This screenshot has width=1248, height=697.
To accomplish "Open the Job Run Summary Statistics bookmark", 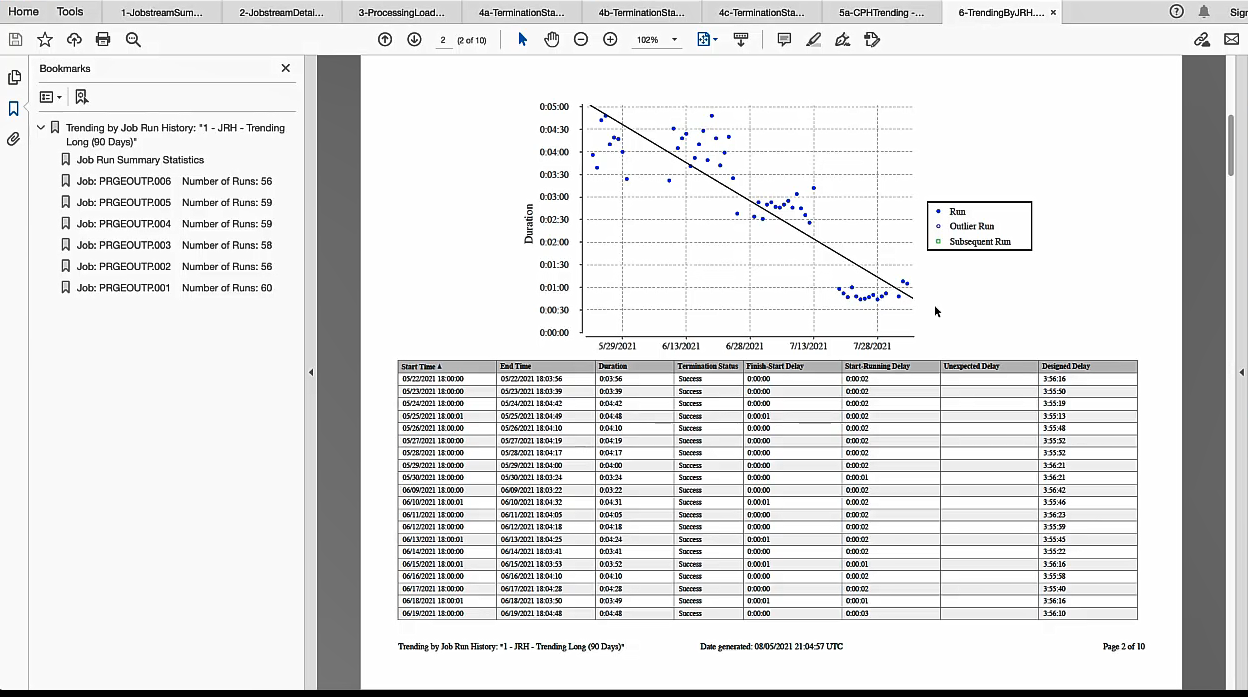I will [x=140, y=160].
